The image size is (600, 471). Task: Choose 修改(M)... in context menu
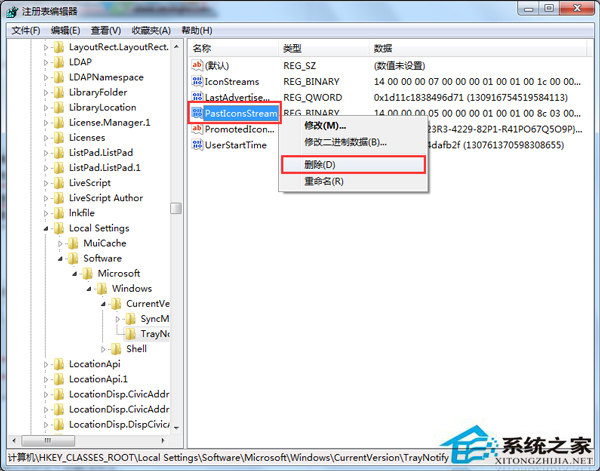[x=353, y=125]
